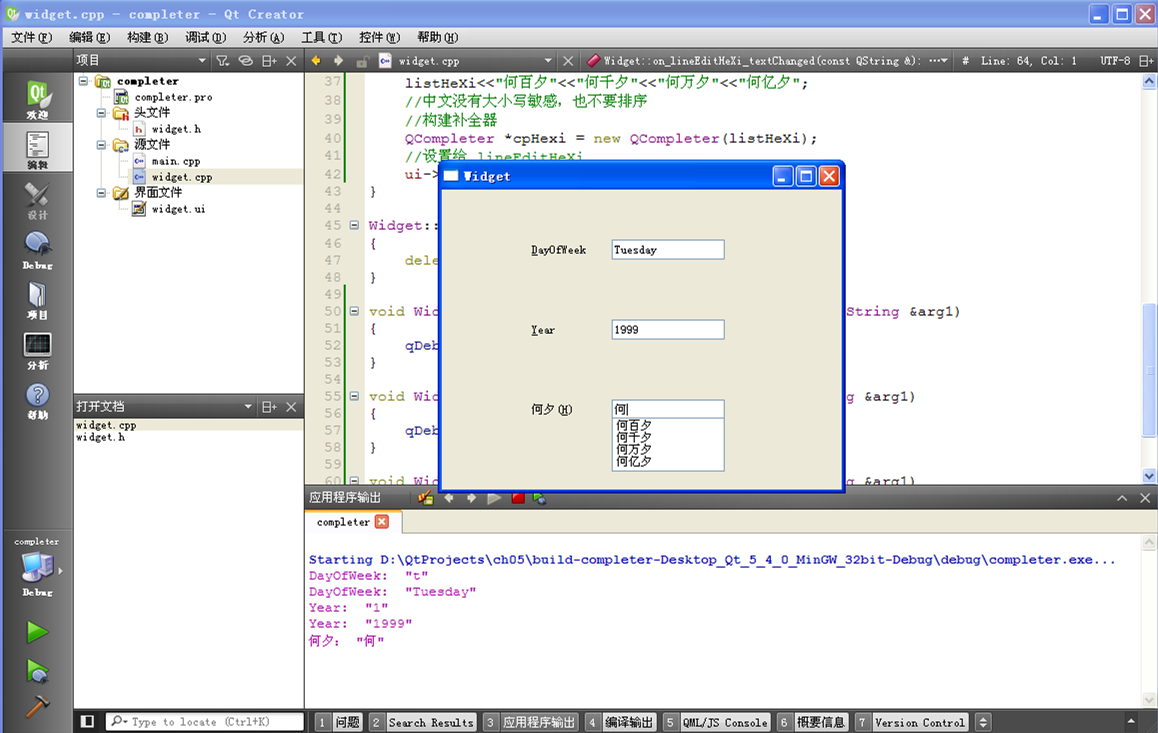Open Analyze mode in sidebar
Screen dimensions: 1158x733
[37, 350]
